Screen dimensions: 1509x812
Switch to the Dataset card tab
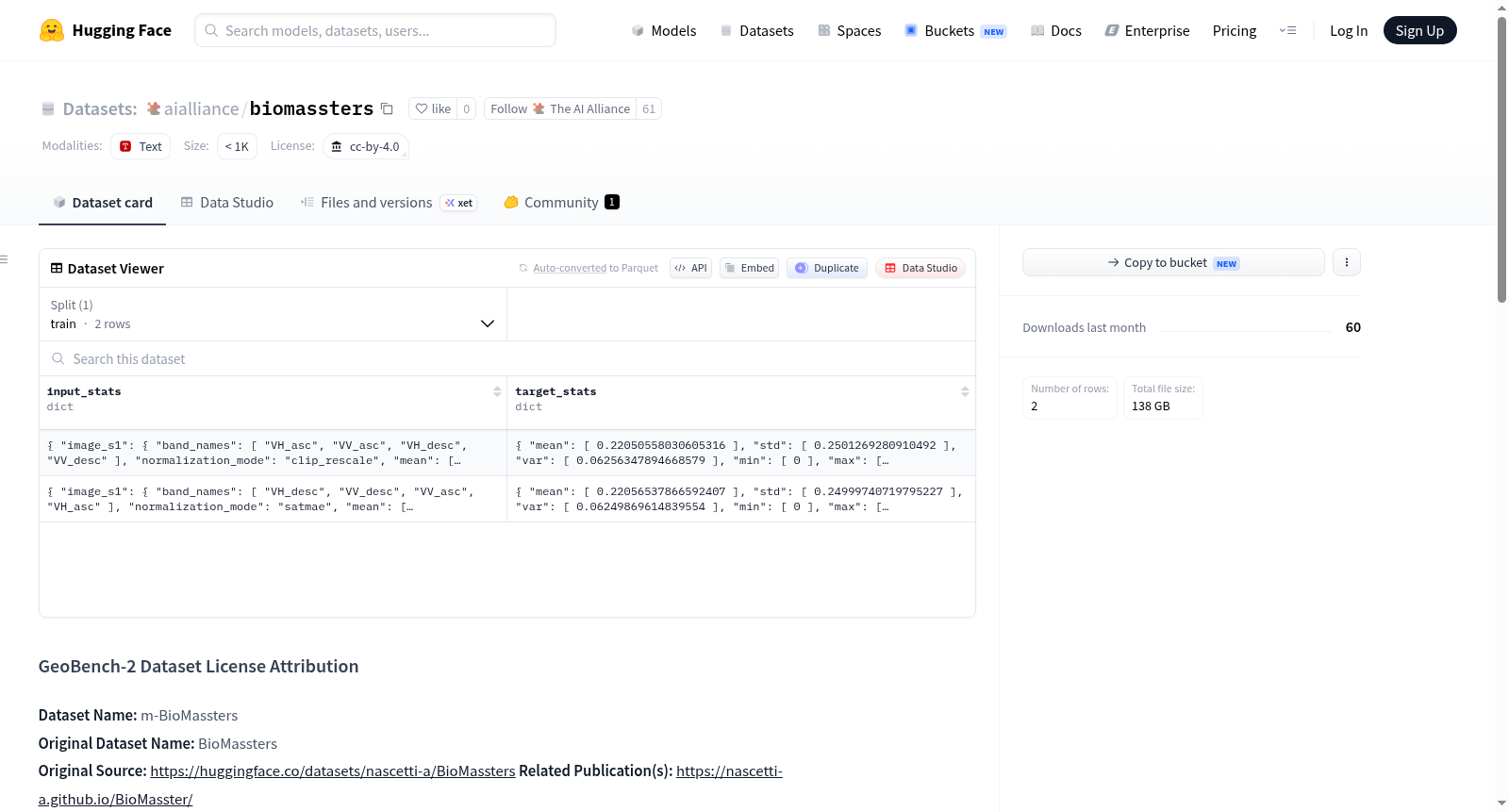pyautogui.click(x=102, y=202)
